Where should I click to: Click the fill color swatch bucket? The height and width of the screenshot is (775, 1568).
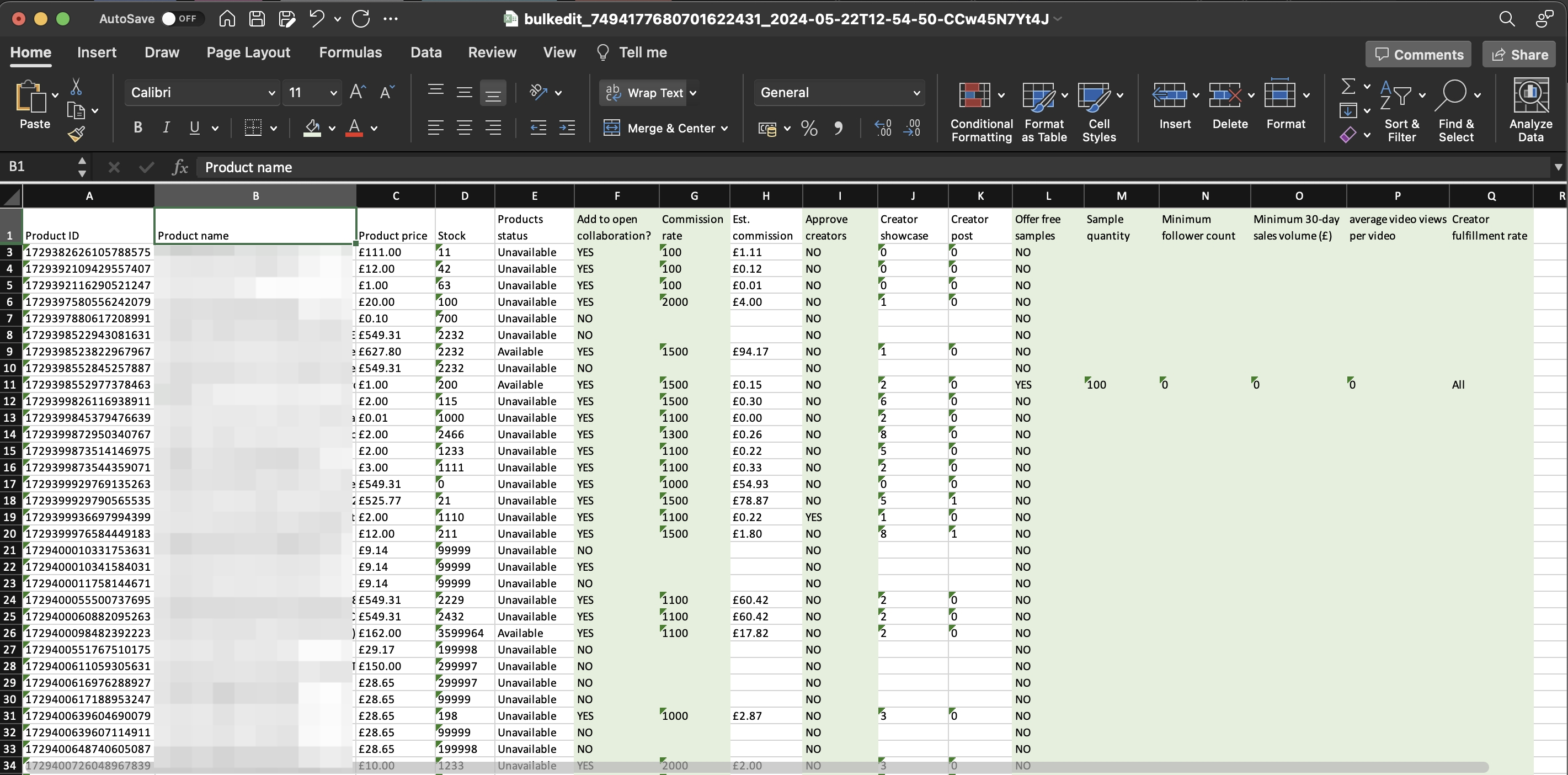(312, 128)
